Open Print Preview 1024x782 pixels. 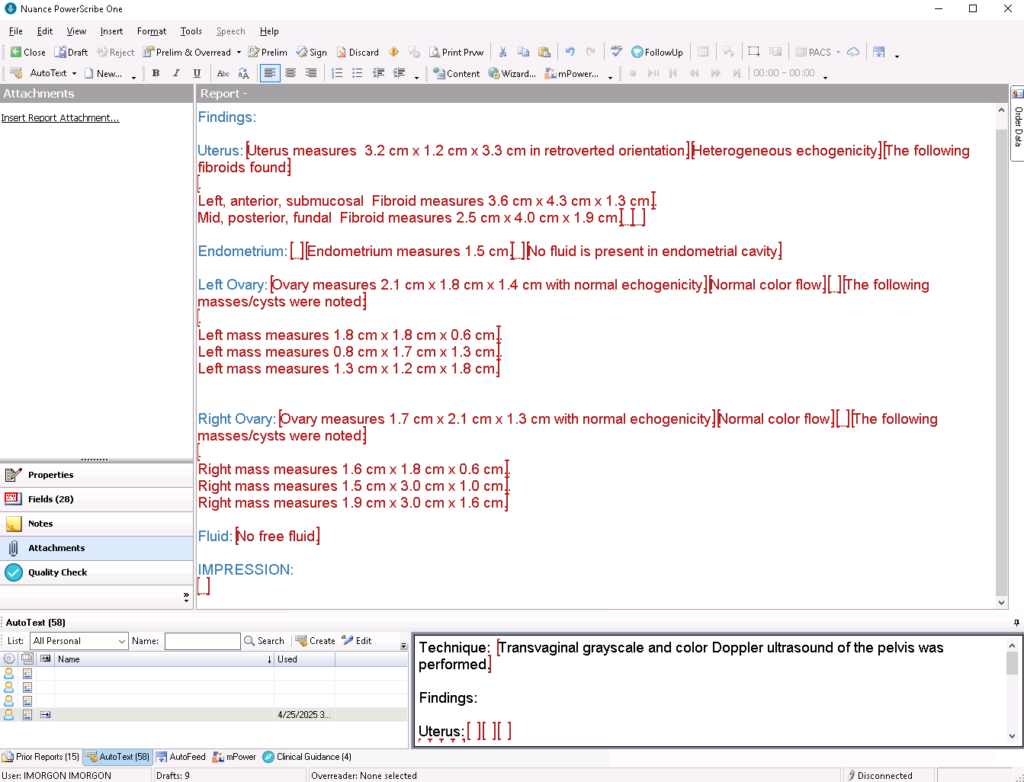coord(456,52)
